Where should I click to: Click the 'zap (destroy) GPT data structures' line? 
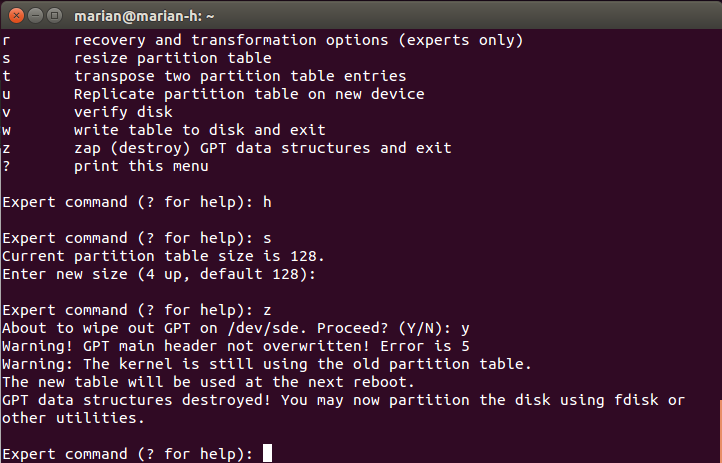click(x=227, y=148)
